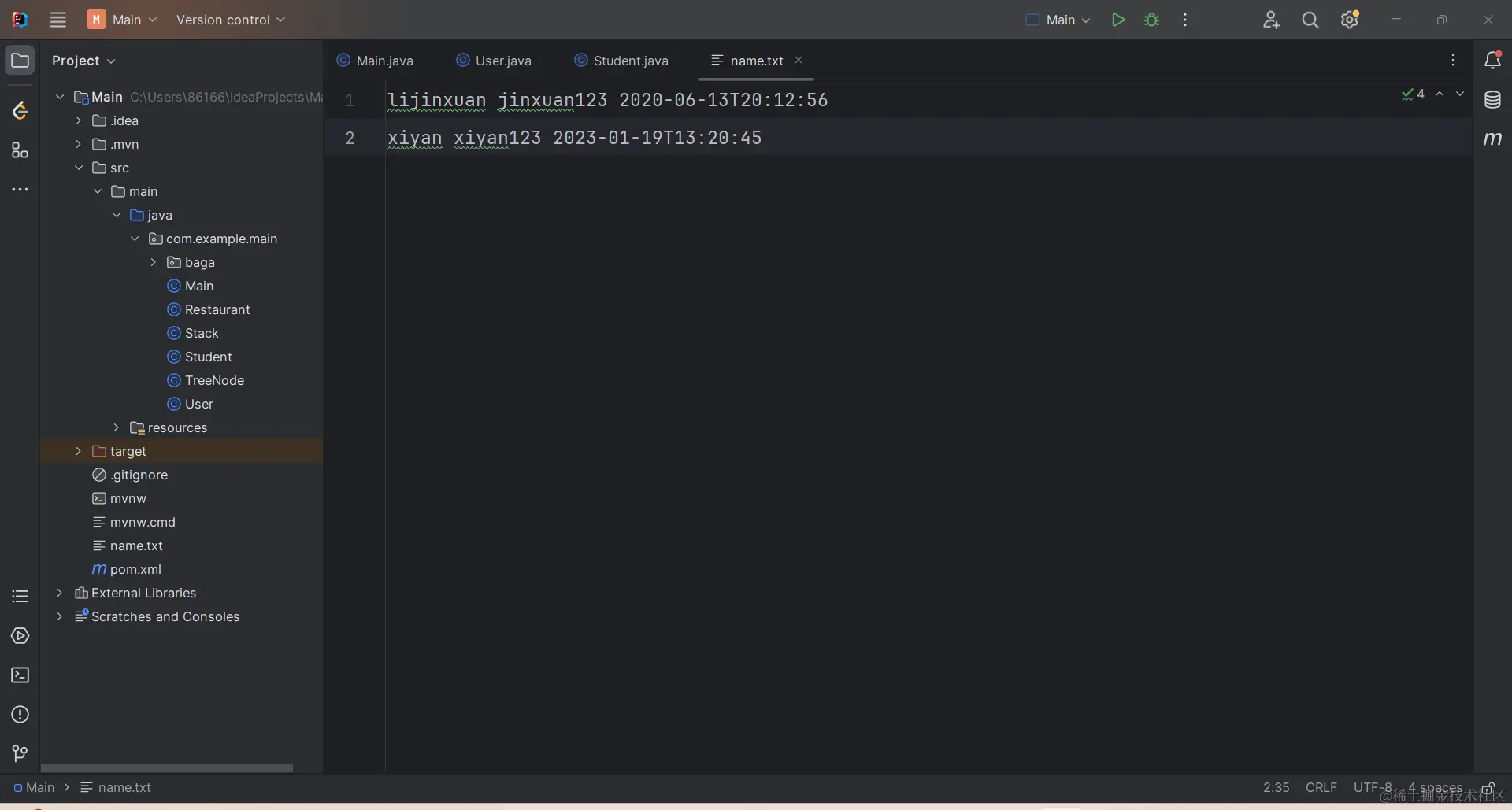The image size is (1512, 810).
Task: Expand the target folder
Action: tap(79, 451)
